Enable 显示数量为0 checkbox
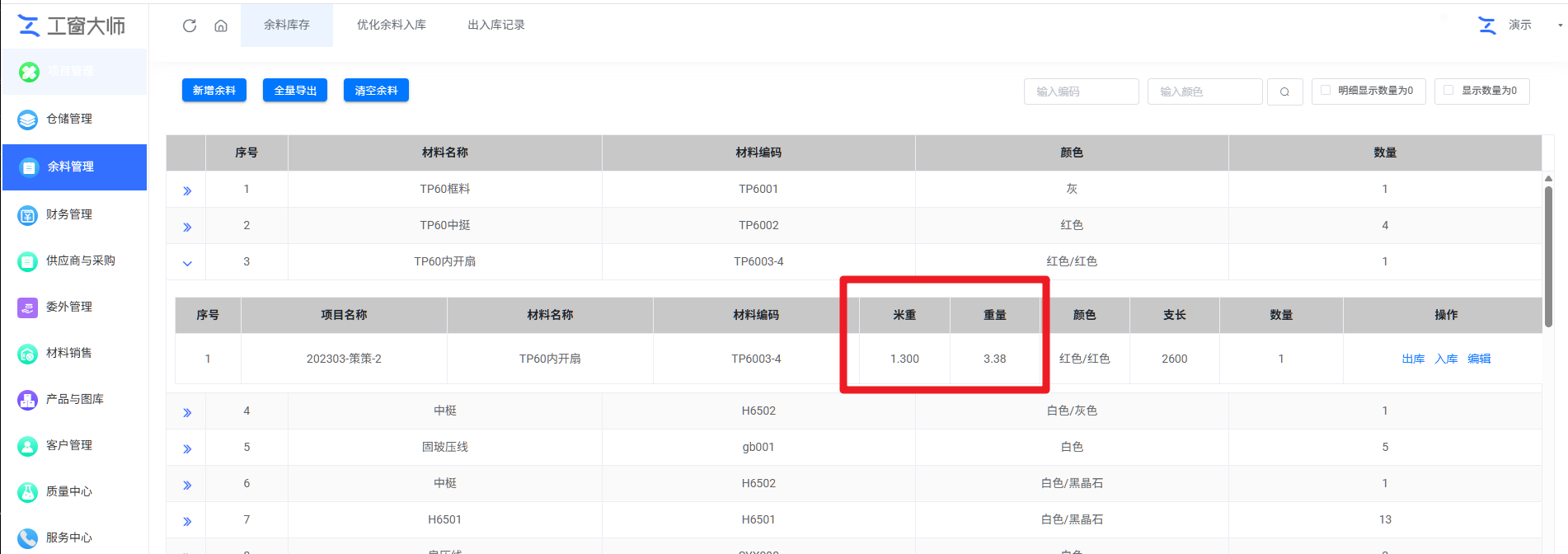 [1448, 91]
